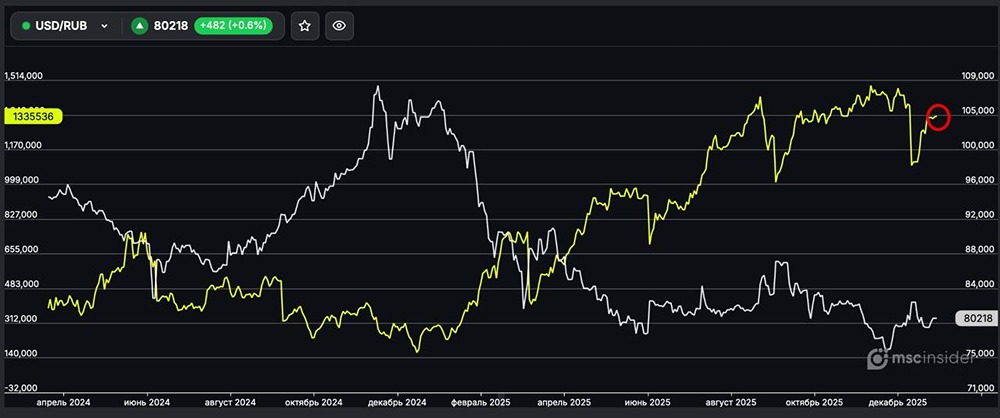Click the red circle marker on chart

point(937,117)
